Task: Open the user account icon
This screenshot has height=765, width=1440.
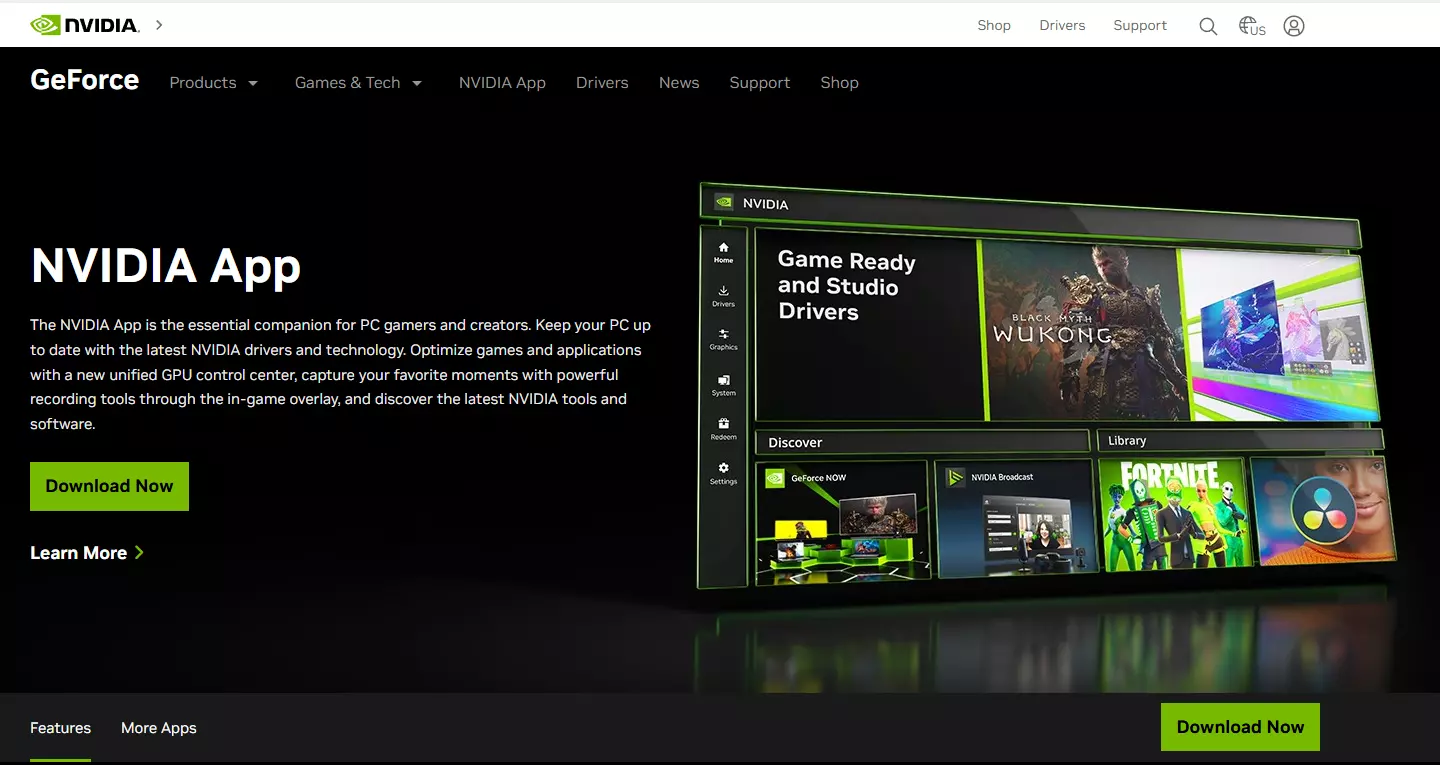Action: click(1294, 26)
